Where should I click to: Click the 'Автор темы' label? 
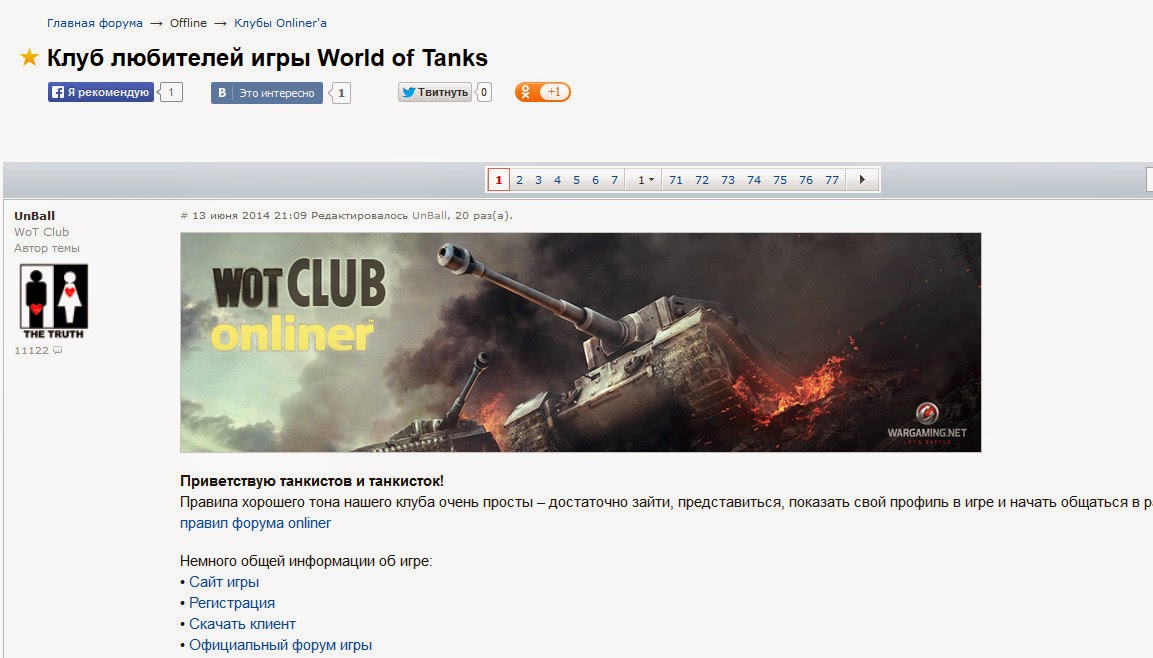(x=46, y=248)
